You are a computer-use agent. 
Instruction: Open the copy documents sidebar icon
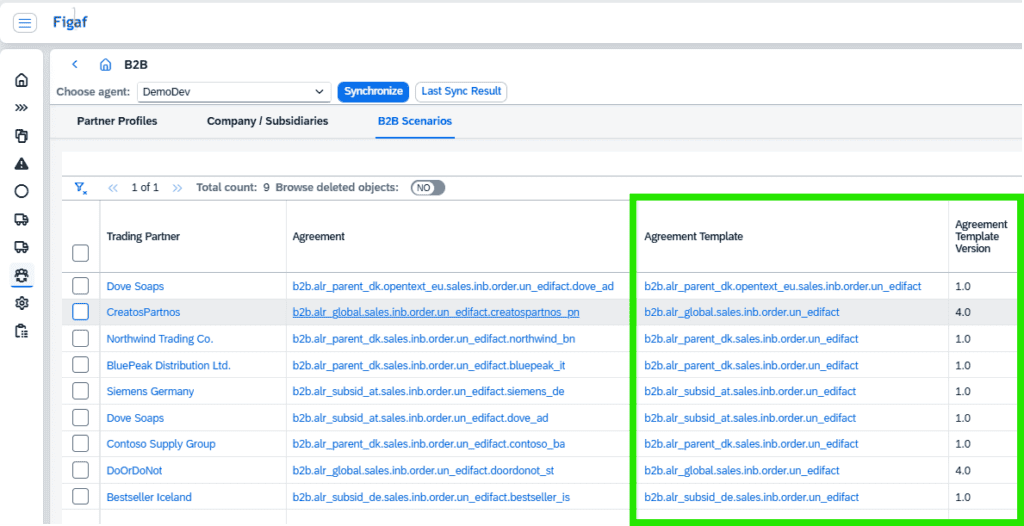point(22,136)
